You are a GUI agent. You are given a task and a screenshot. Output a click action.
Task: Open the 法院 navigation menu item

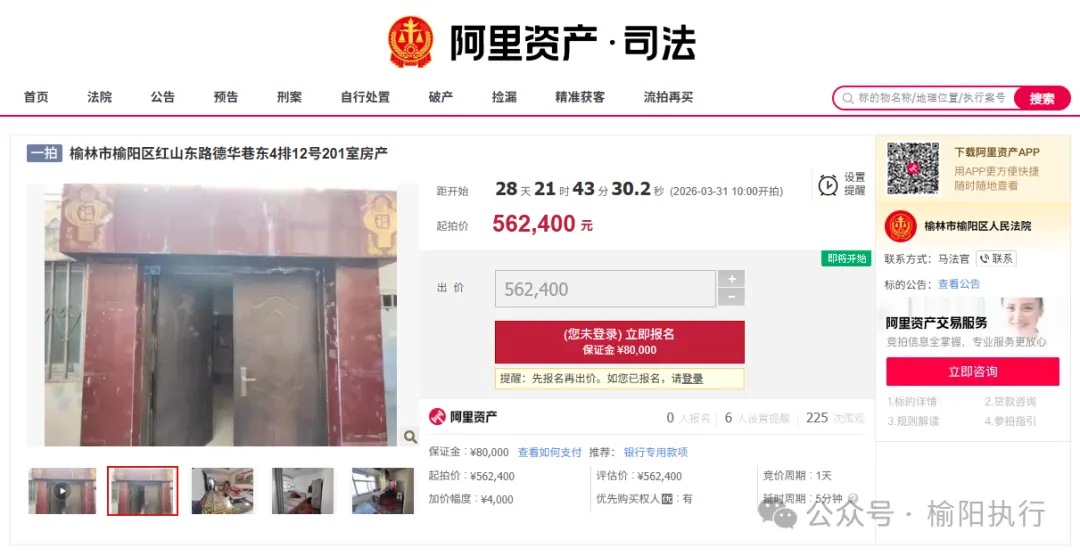point(99,97)
